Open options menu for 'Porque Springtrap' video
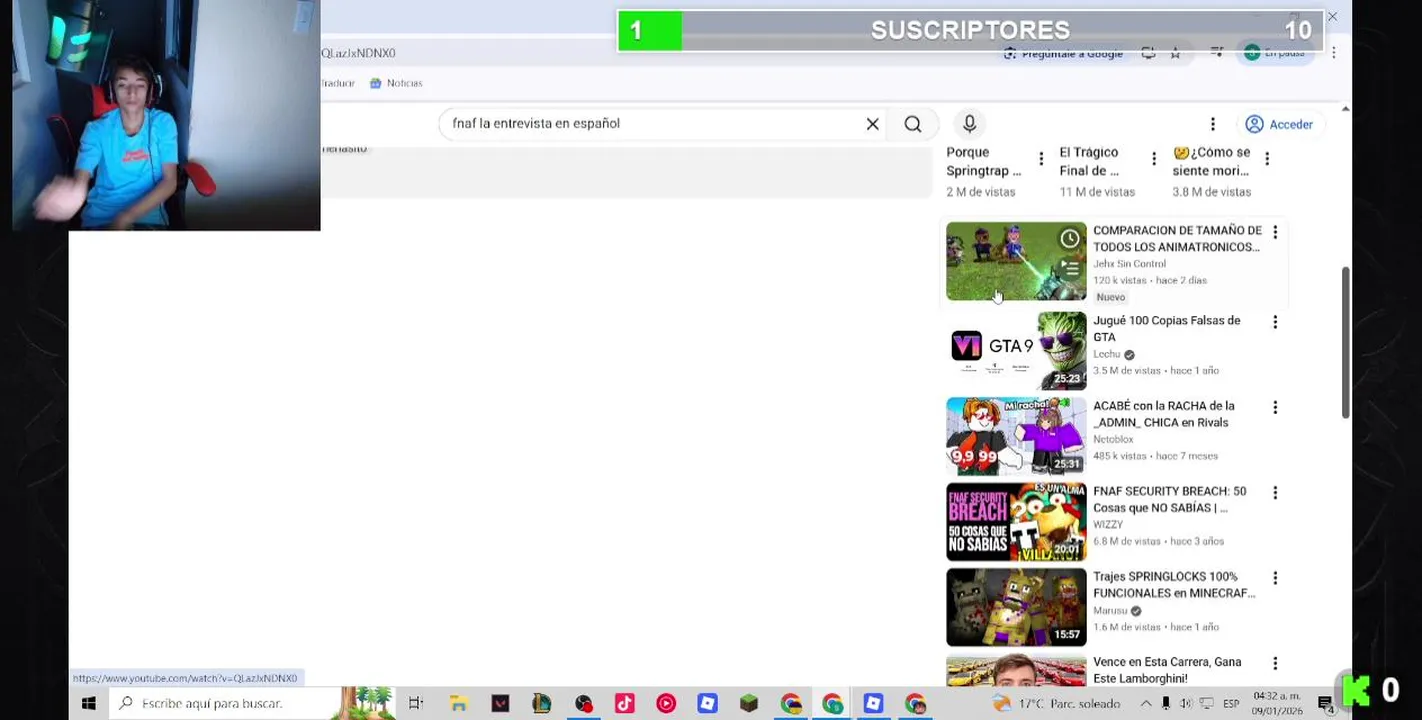Screen dimensions: 1422x720 (x=1041, y=158)
